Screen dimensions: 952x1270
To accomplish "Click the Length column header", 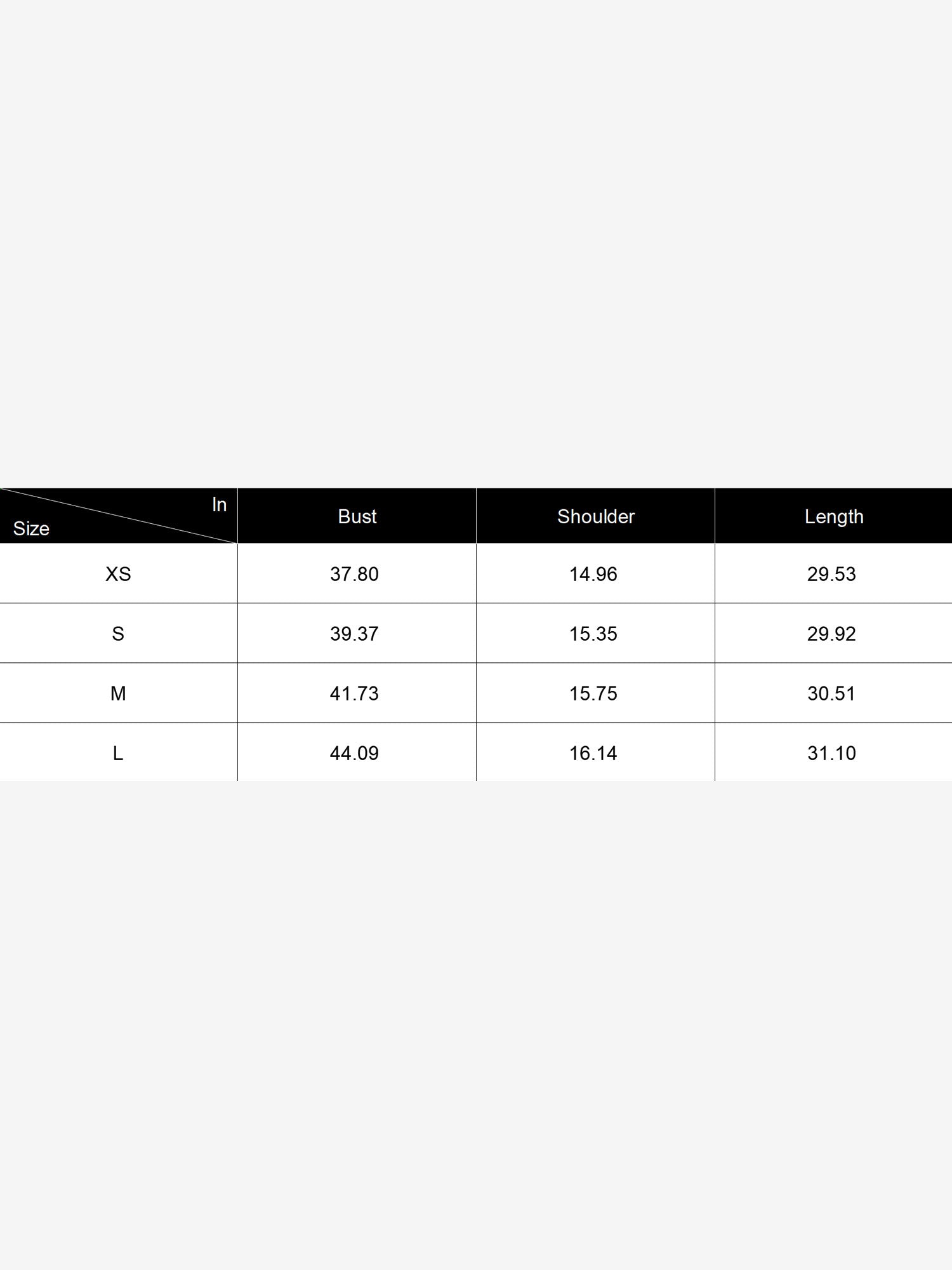I will 834,517.
